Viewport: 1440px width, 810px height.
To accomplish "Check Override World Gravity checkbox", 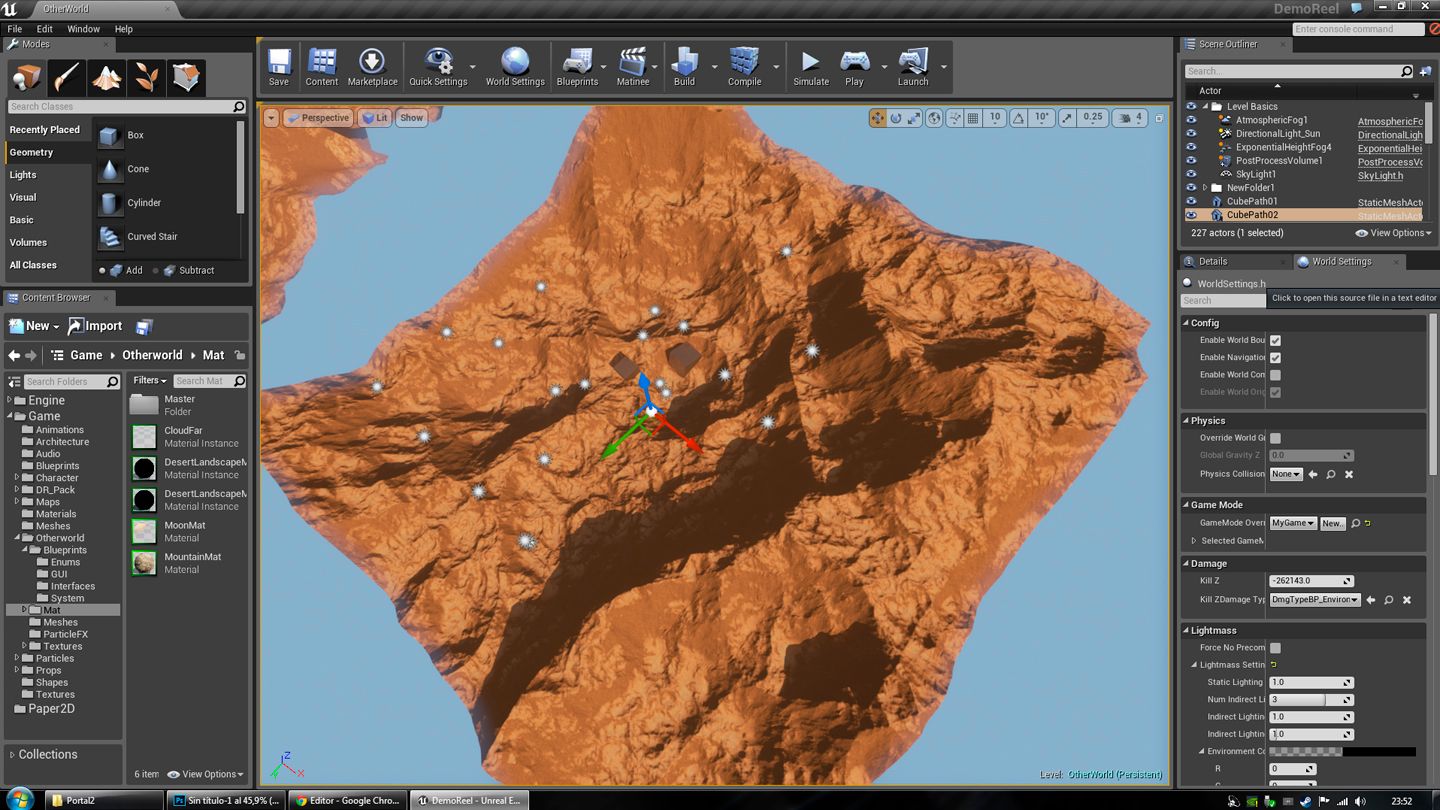I will [x=1275, y=438].
